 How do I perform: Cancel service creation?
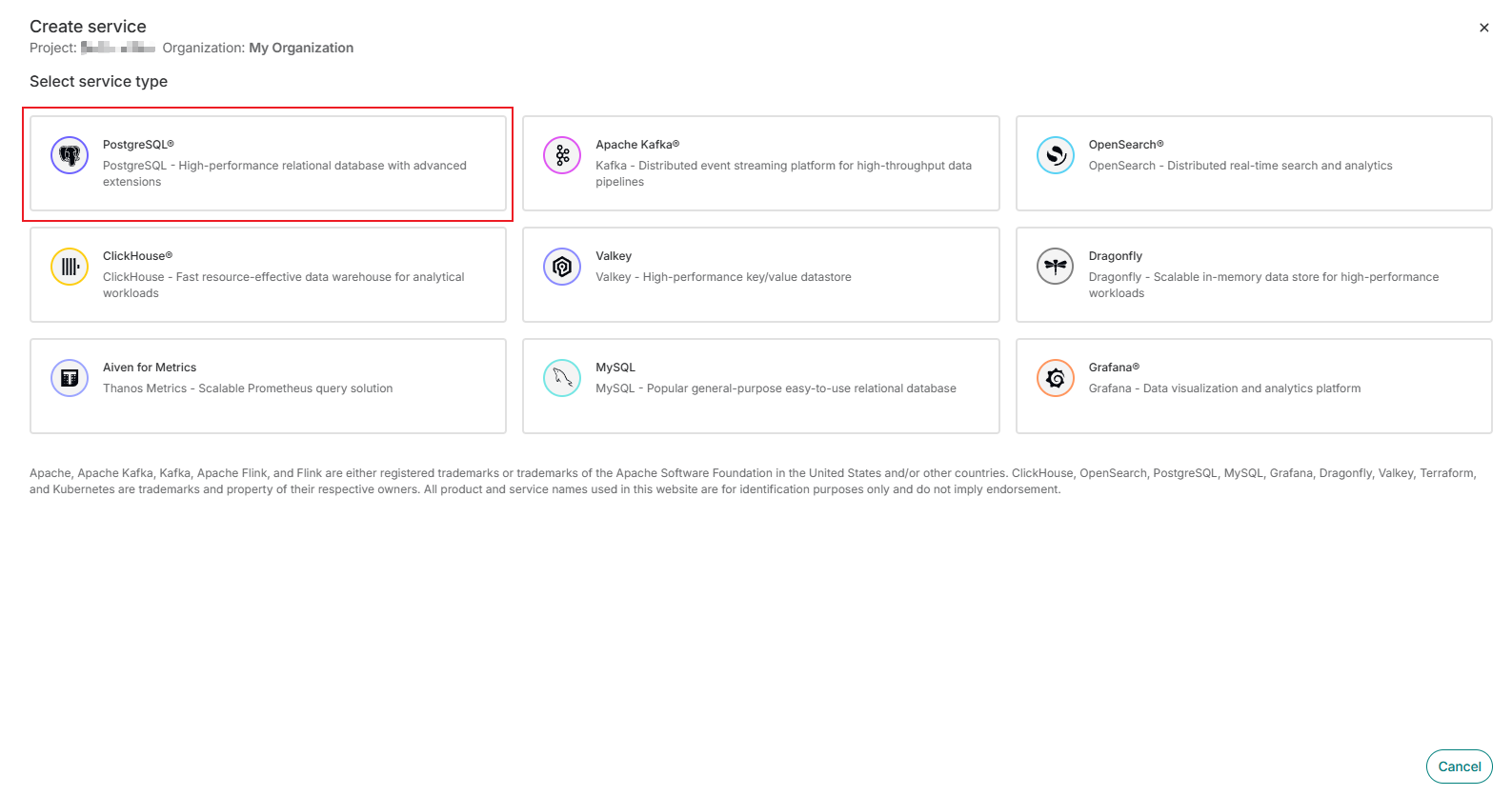[x=1459, y=766]
